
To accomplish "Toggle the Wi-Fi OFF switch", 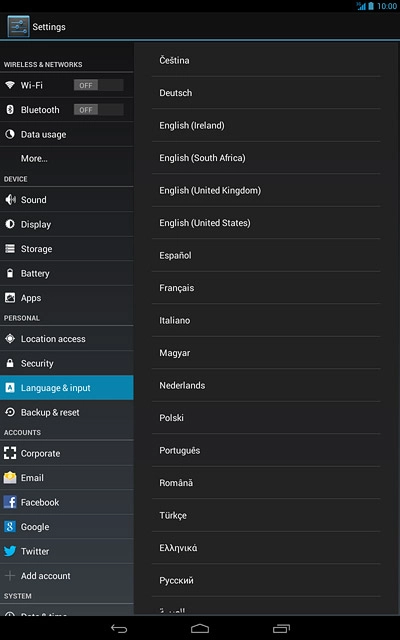I will pyautogui.click(x=98, y=85).
